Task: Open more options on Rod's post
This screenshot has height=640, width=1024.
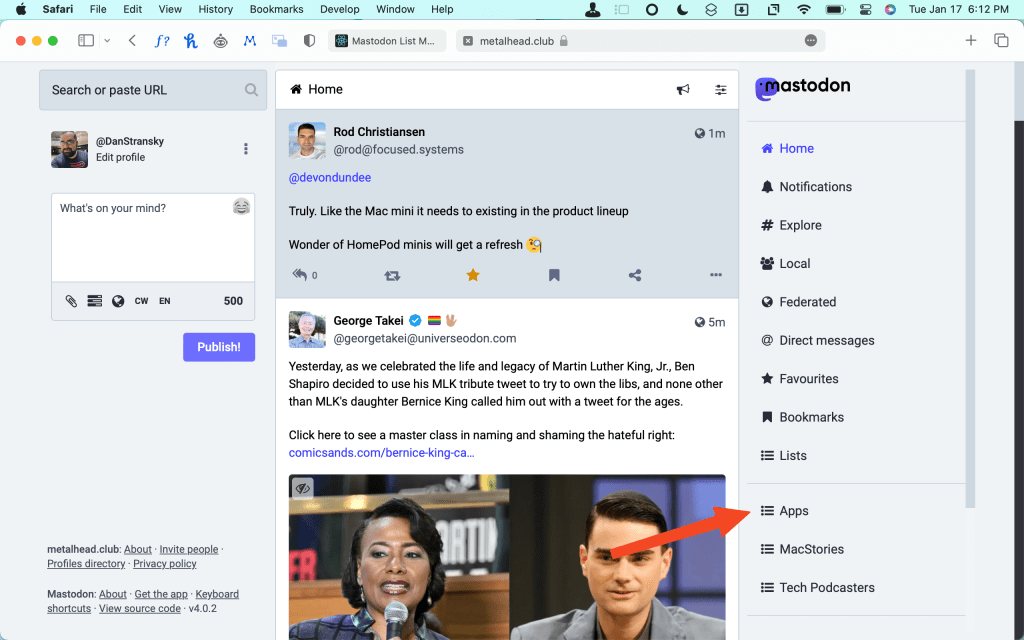Action: [715, 274]
